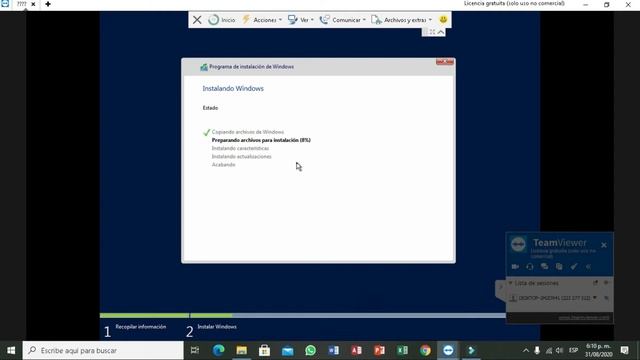Click the Inicio button in TeamViewer toolbar
The image size is (640, 360).
(222, 20)
